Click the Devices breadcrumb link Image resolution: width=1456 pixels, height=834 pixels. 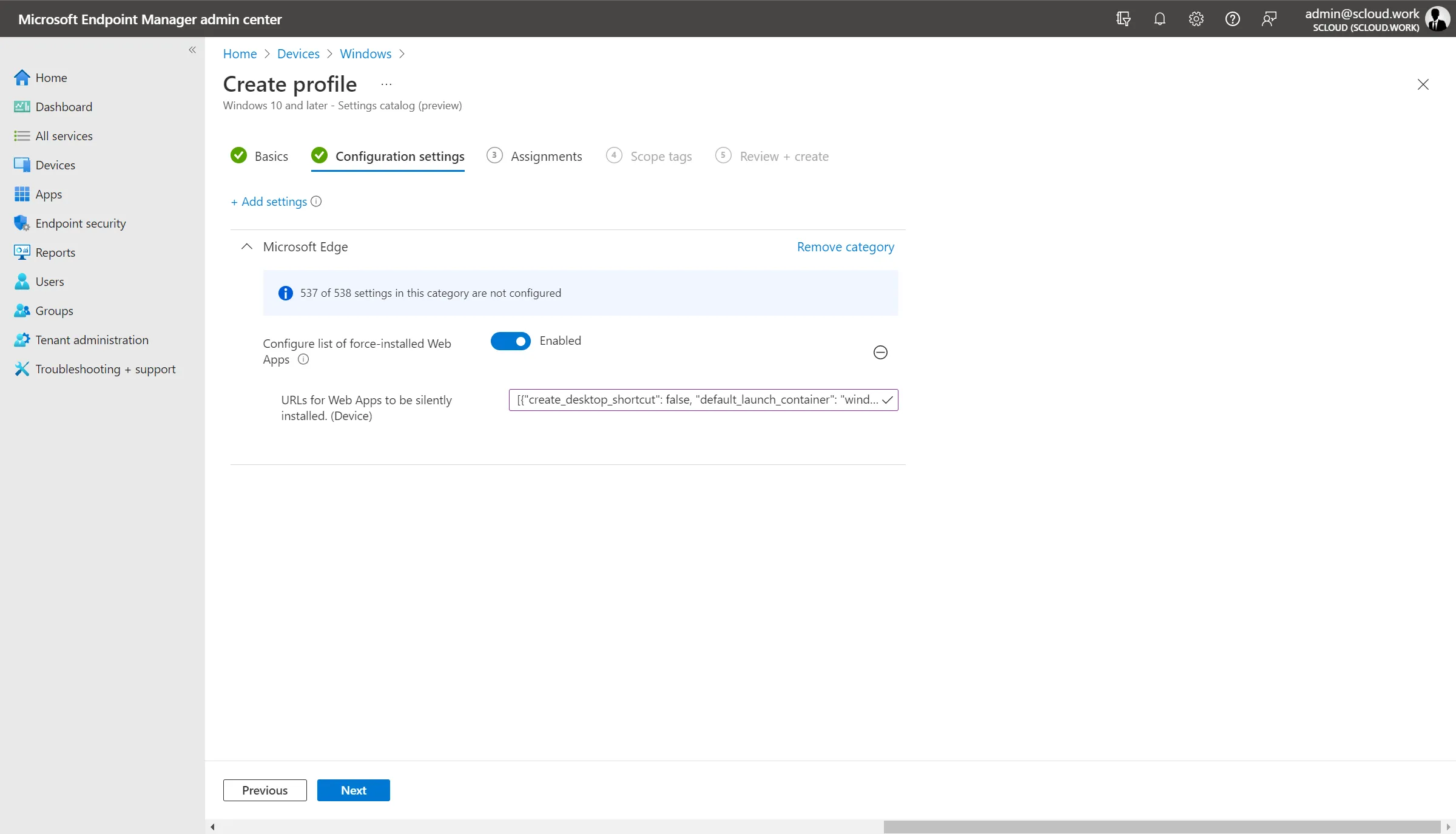click(298, 54)
